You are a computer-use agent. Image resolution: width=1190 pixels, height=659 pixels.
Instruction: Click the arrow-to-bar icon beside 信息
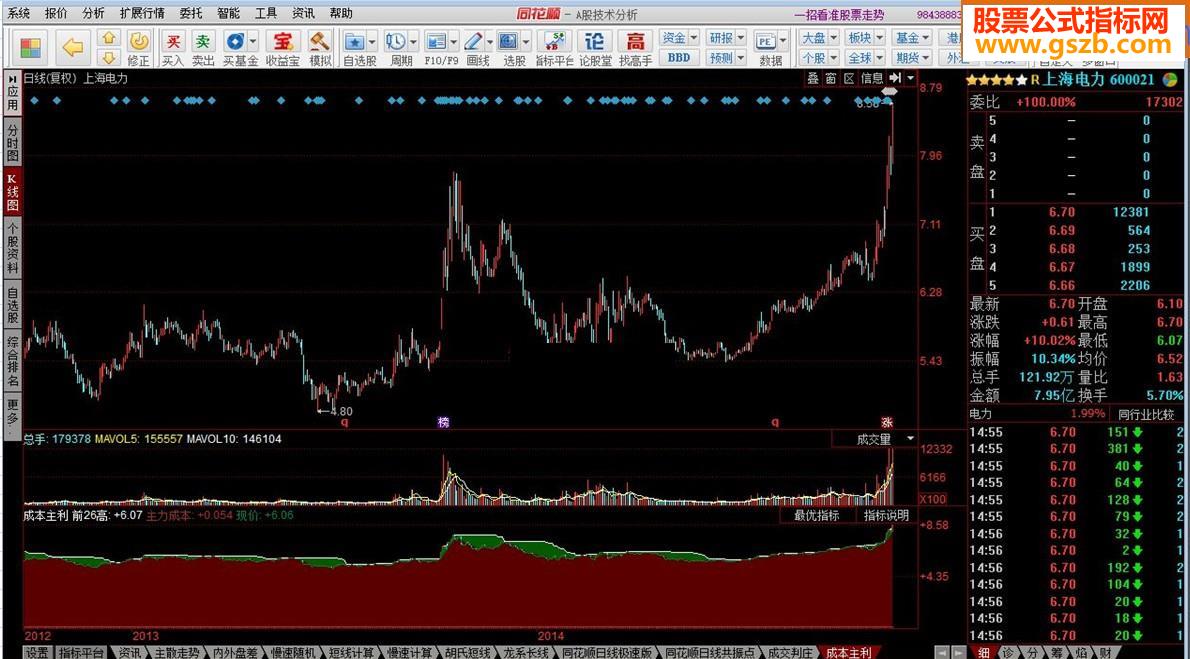point(895,78)
